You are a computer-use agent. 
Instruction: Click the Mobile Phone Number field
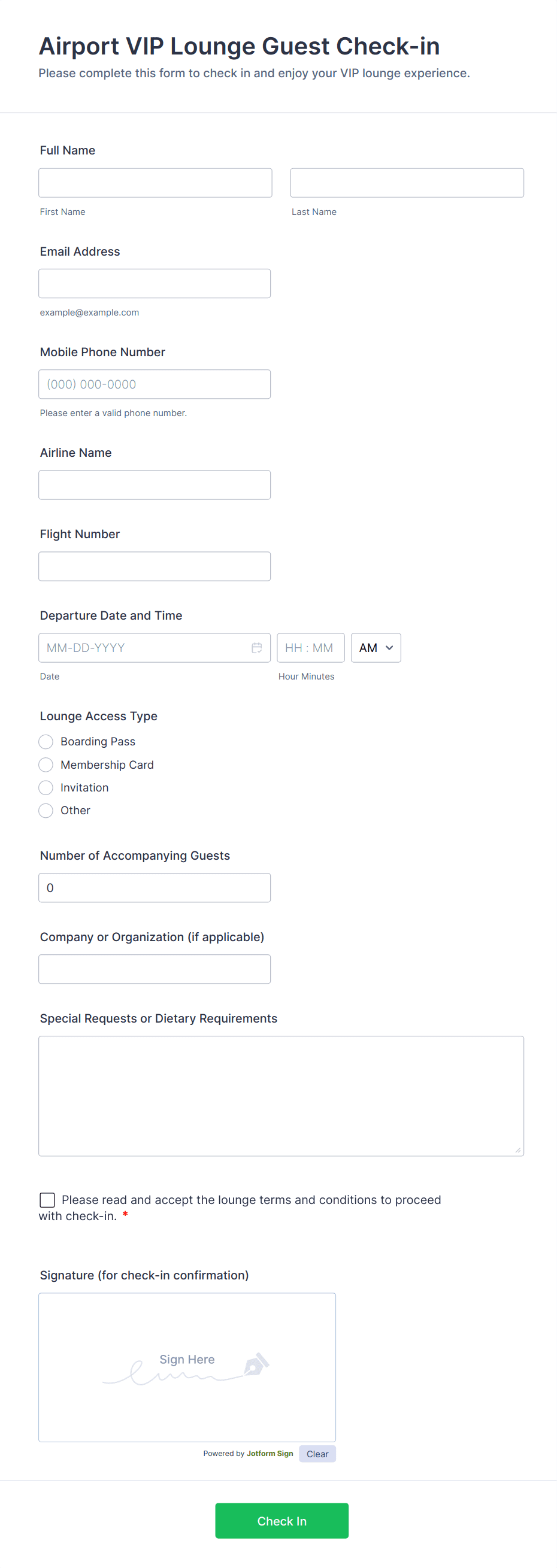click(x=155, y=384)
